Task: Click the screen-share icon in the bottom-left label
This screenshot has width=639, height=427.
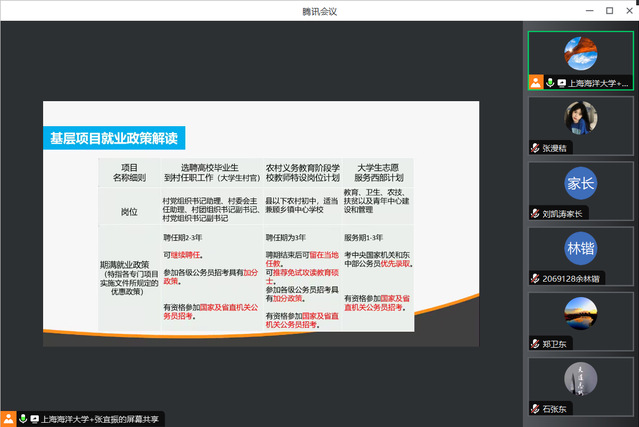Action: point(35,418)
